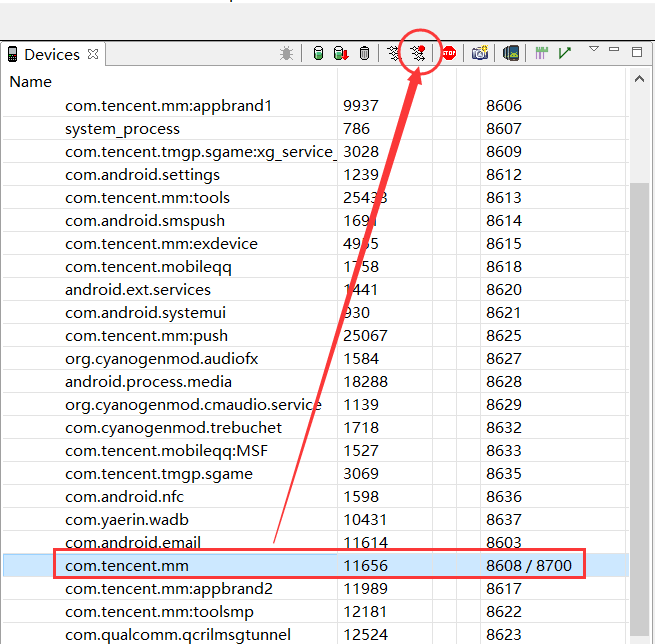655x644 pixels.
Task: Click the Update Threads icon
Action: pyautogui.click(x=393, y=53)
